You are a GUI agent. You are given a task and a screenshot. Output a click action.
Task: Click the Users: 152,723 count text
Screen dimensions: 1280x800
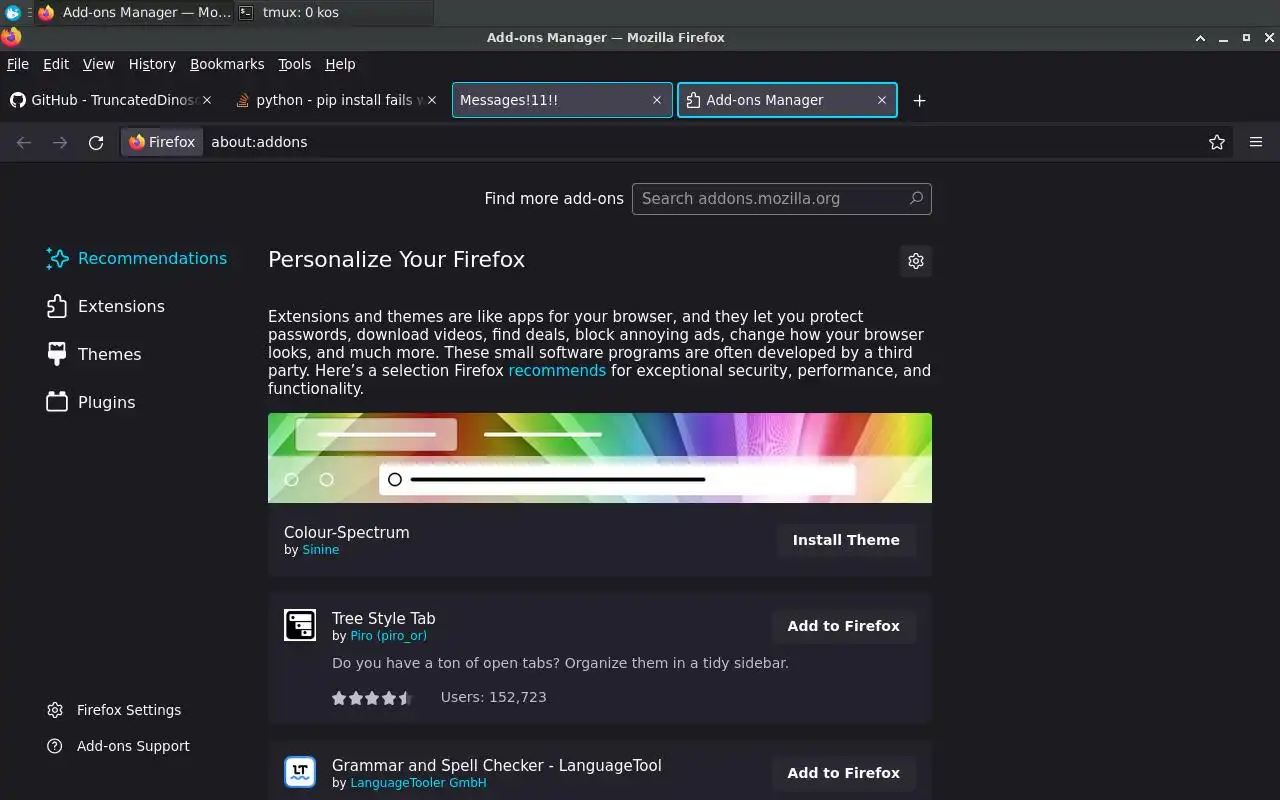494,697
